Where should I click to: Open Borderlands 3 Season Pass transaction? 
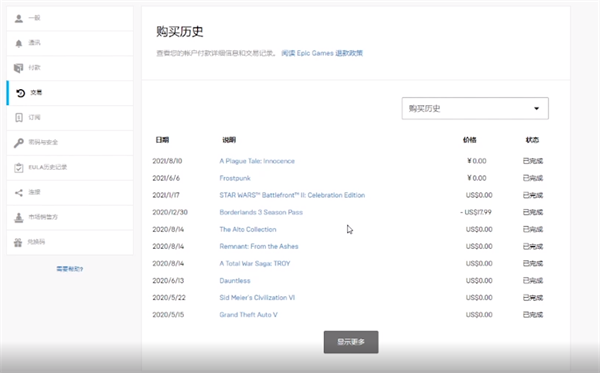pyautogui.click(x=261, y=212)
